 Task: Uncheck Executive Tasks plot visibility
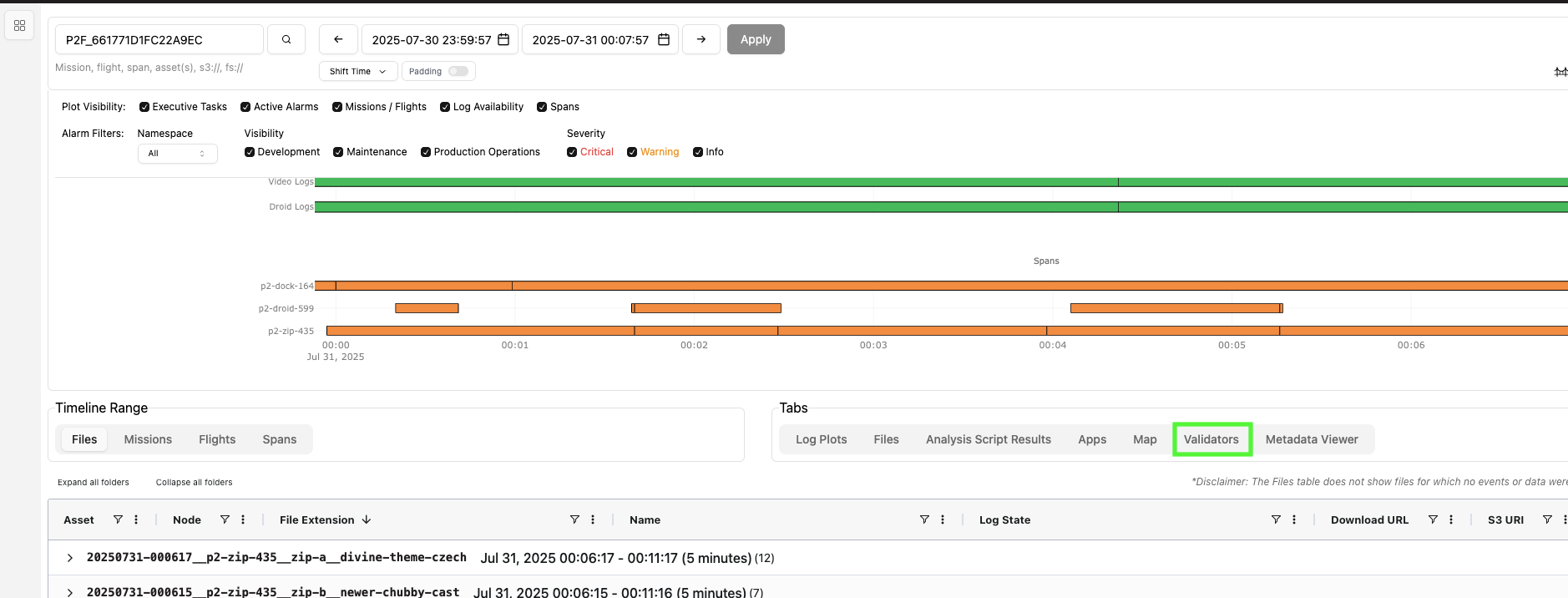pos(144,107)
